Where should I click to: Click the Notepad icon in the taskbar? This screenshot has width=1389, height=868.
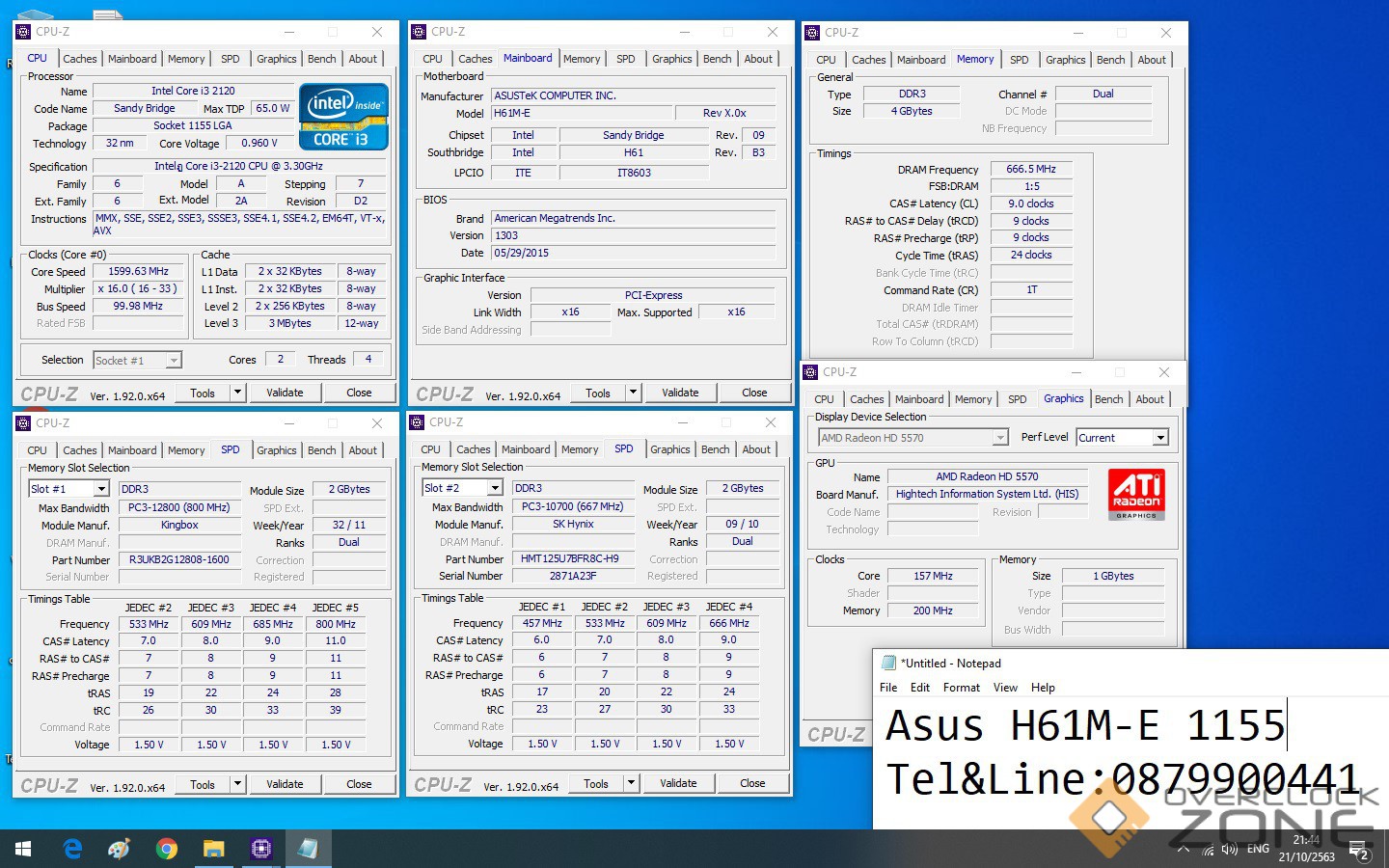point(308,849)
